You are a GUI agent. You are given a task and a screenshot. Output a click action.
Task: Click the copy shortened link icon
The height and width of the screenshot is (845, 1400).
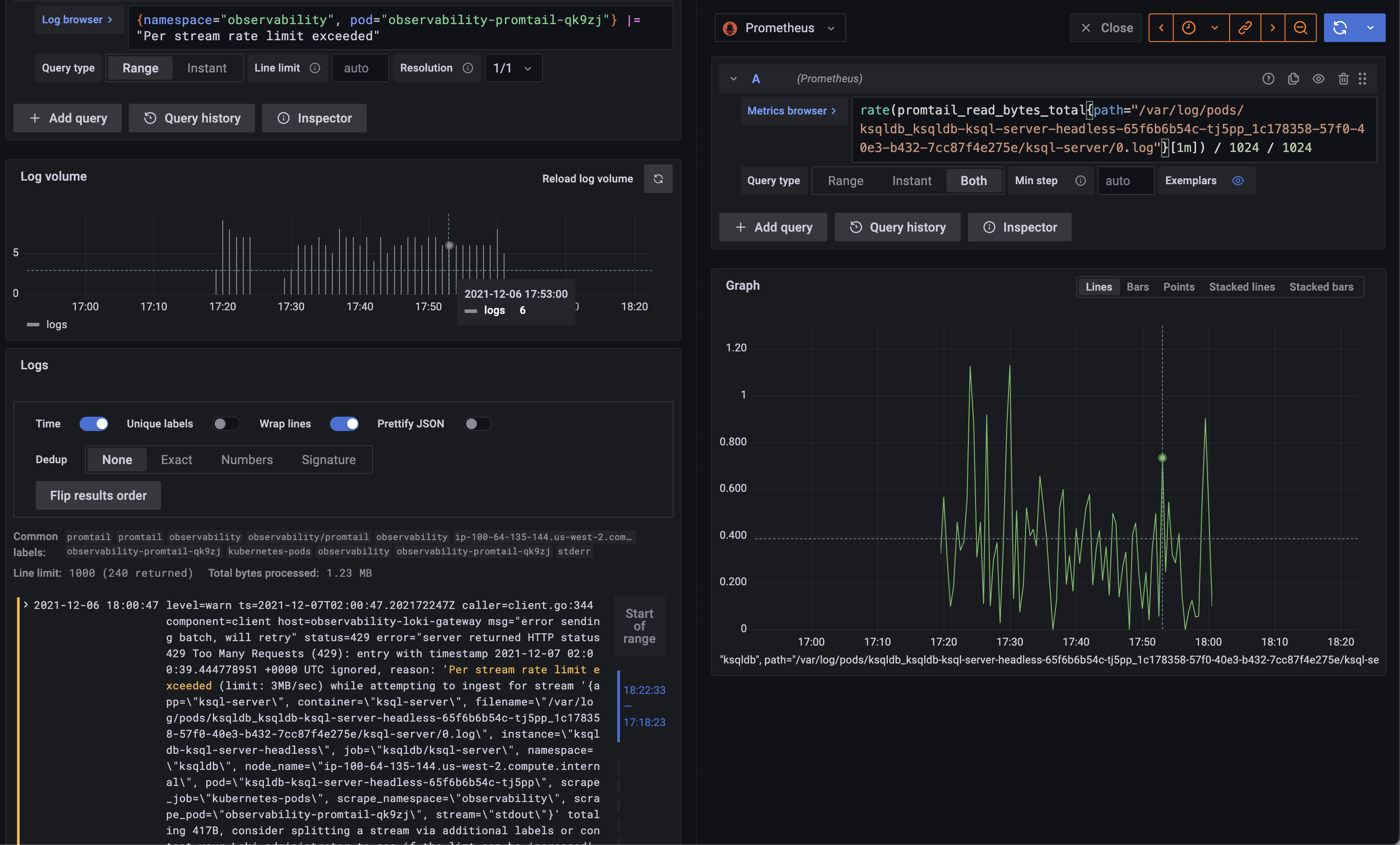point(1244,28)
